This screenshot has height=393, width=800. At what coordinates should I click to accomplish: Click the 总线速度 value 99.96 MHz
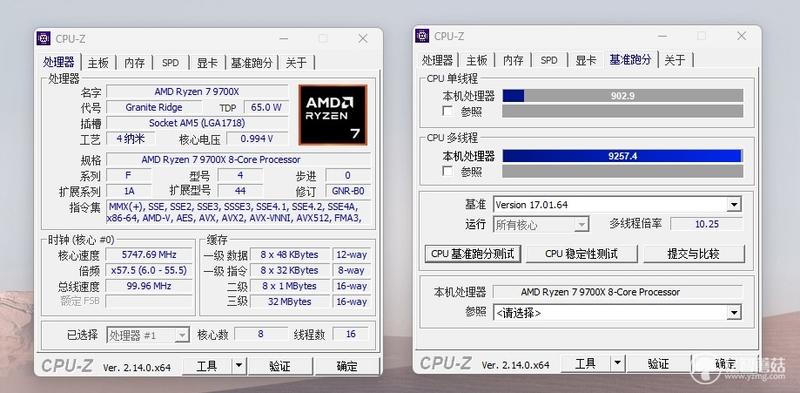pos(149,286)
